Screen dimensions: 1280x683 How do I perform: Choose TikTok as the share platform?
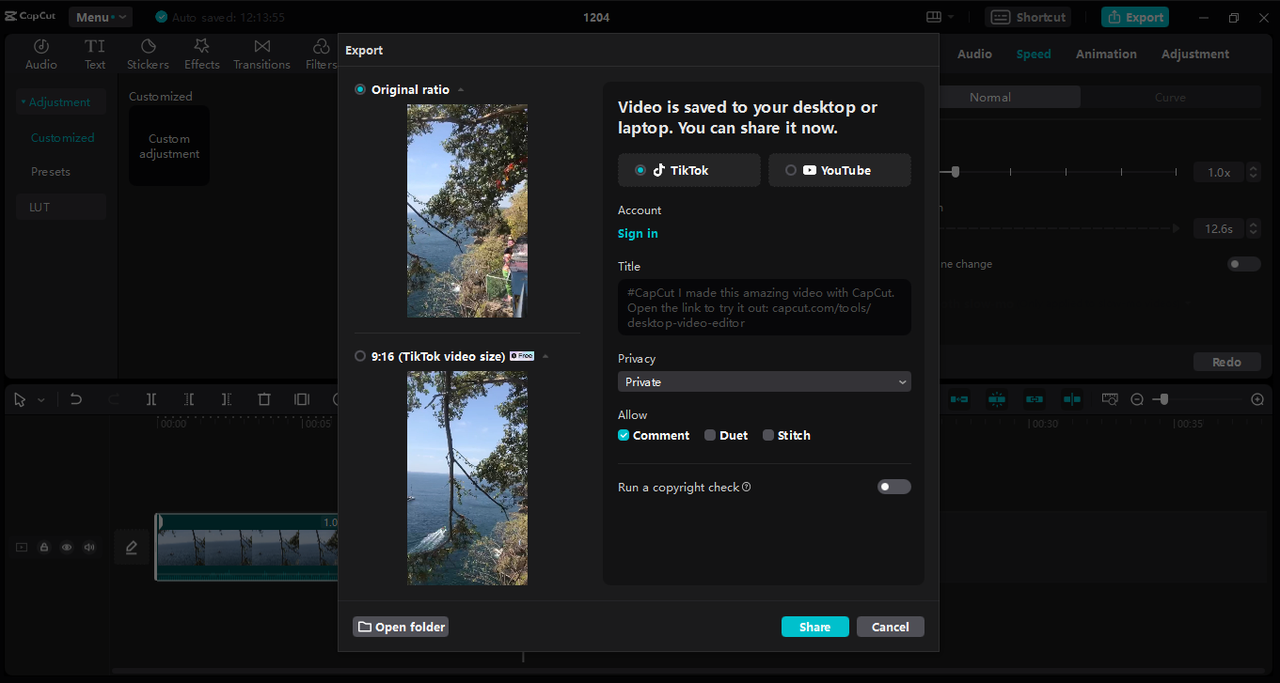click(x=689, y=170)
